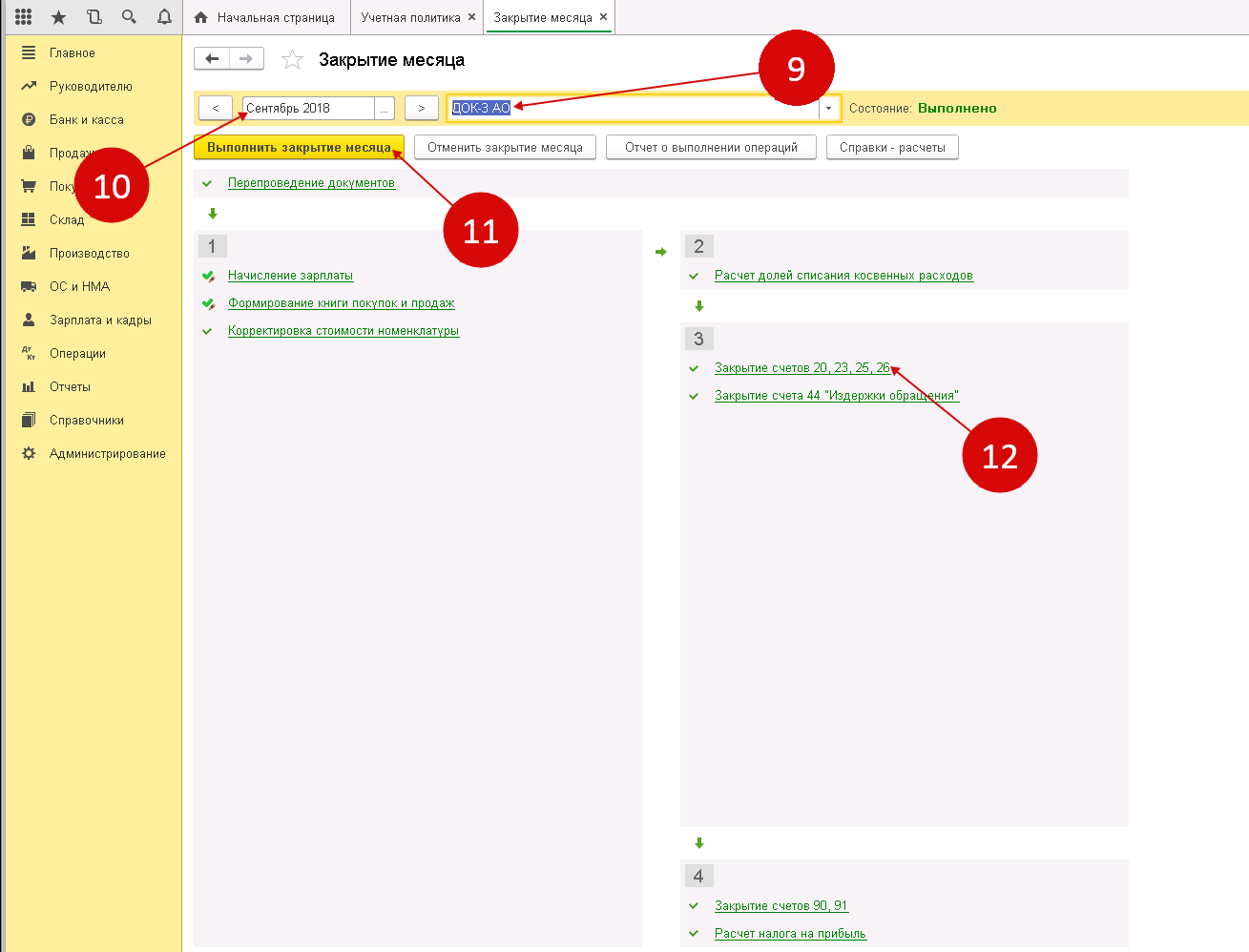Open the sections menu grid icon
The height and width of the screenshot is (952, 1249).
pos(24,17)
